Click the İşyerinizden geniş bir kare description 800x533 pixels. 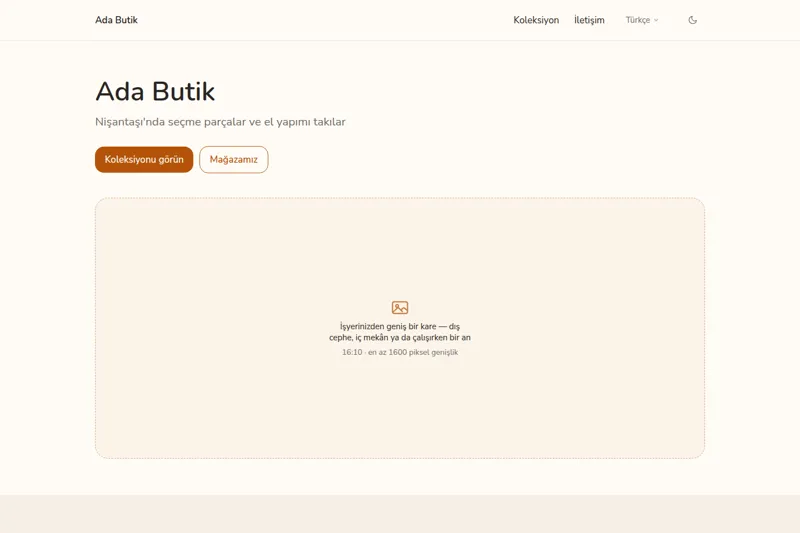tap(400, 332)
